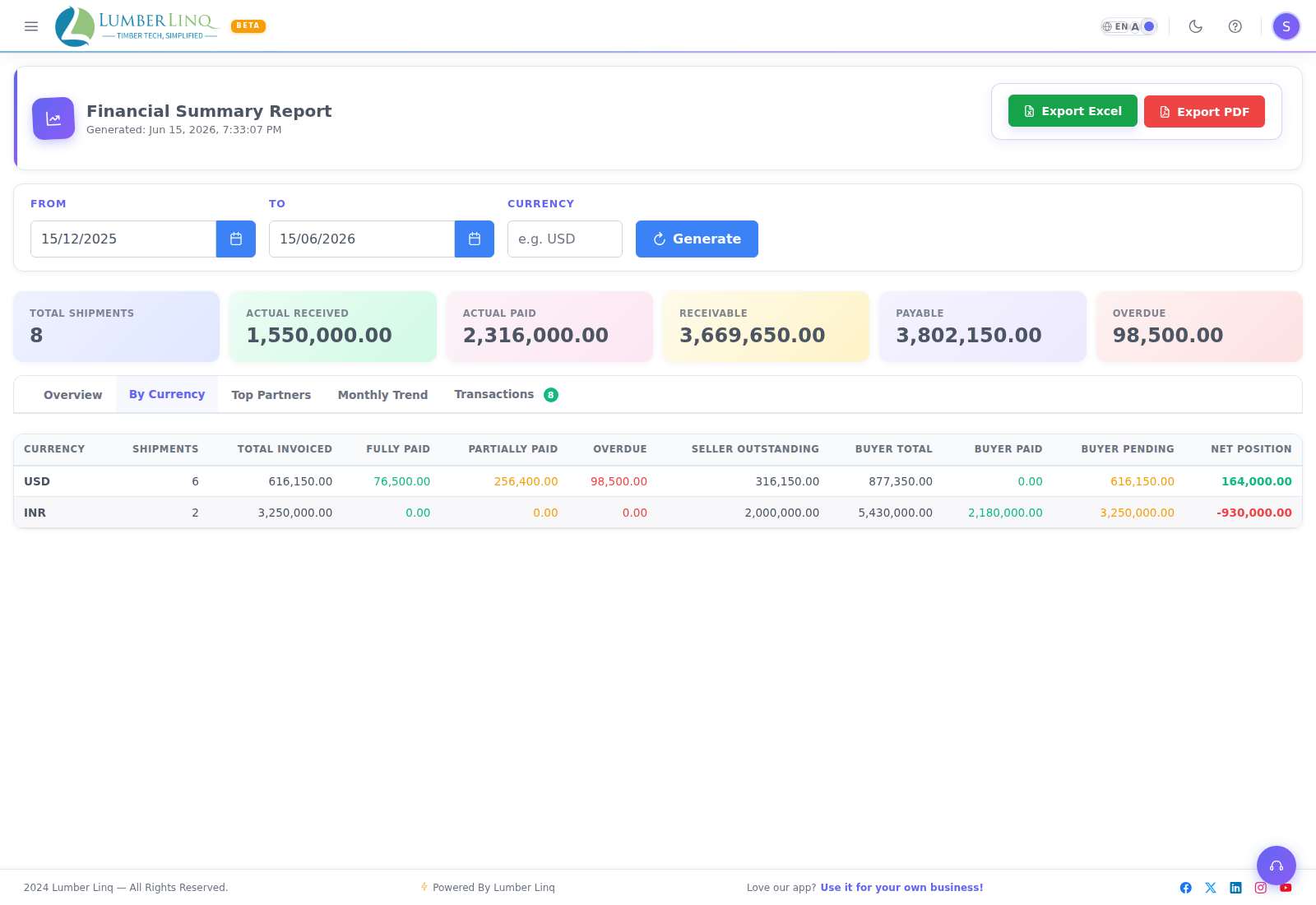Click USD total invoiced 616,150.00

coord(300,481)
